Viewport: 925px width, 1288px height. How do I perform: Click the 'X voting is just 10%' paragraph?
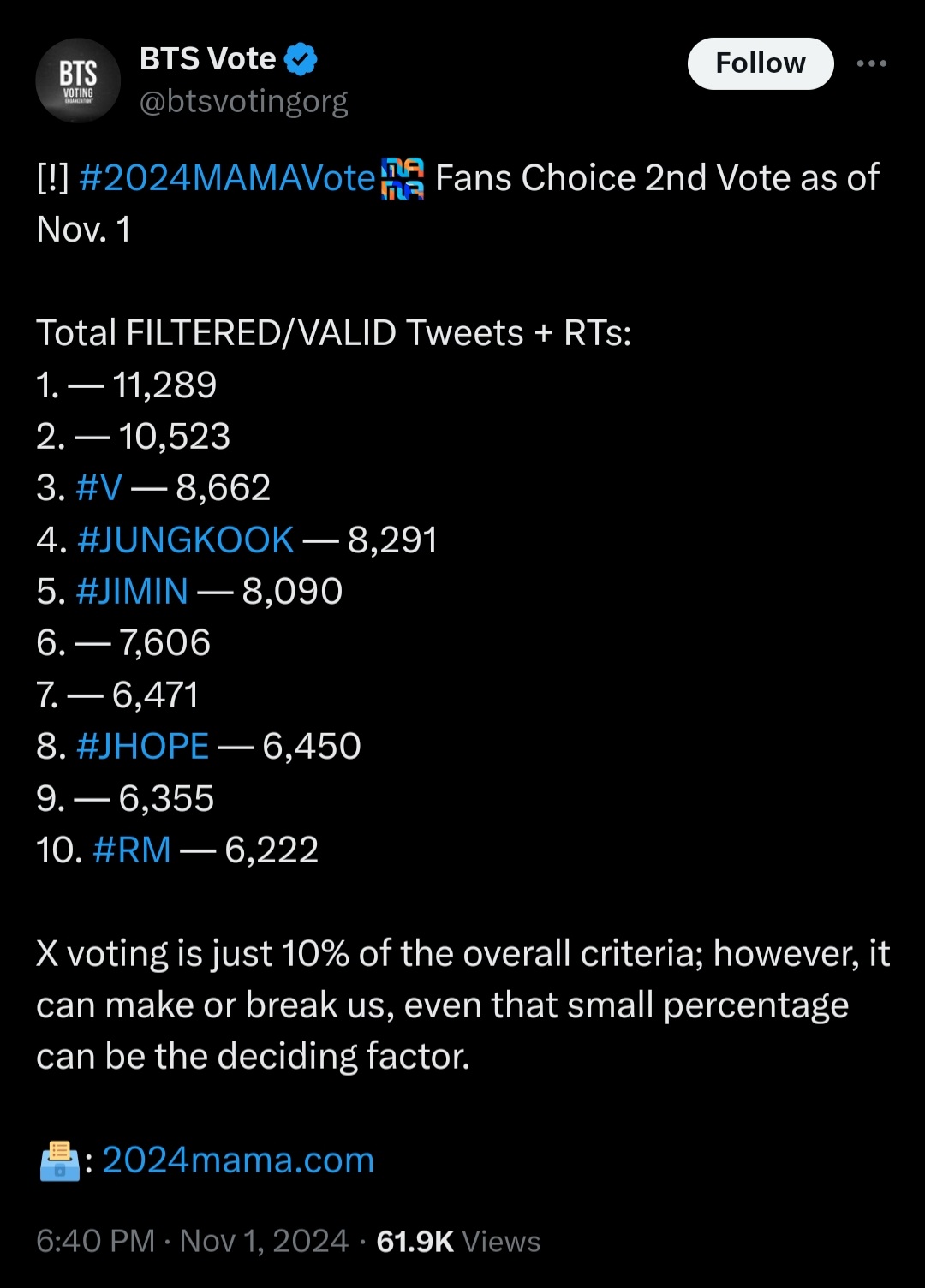[462, 1005]
